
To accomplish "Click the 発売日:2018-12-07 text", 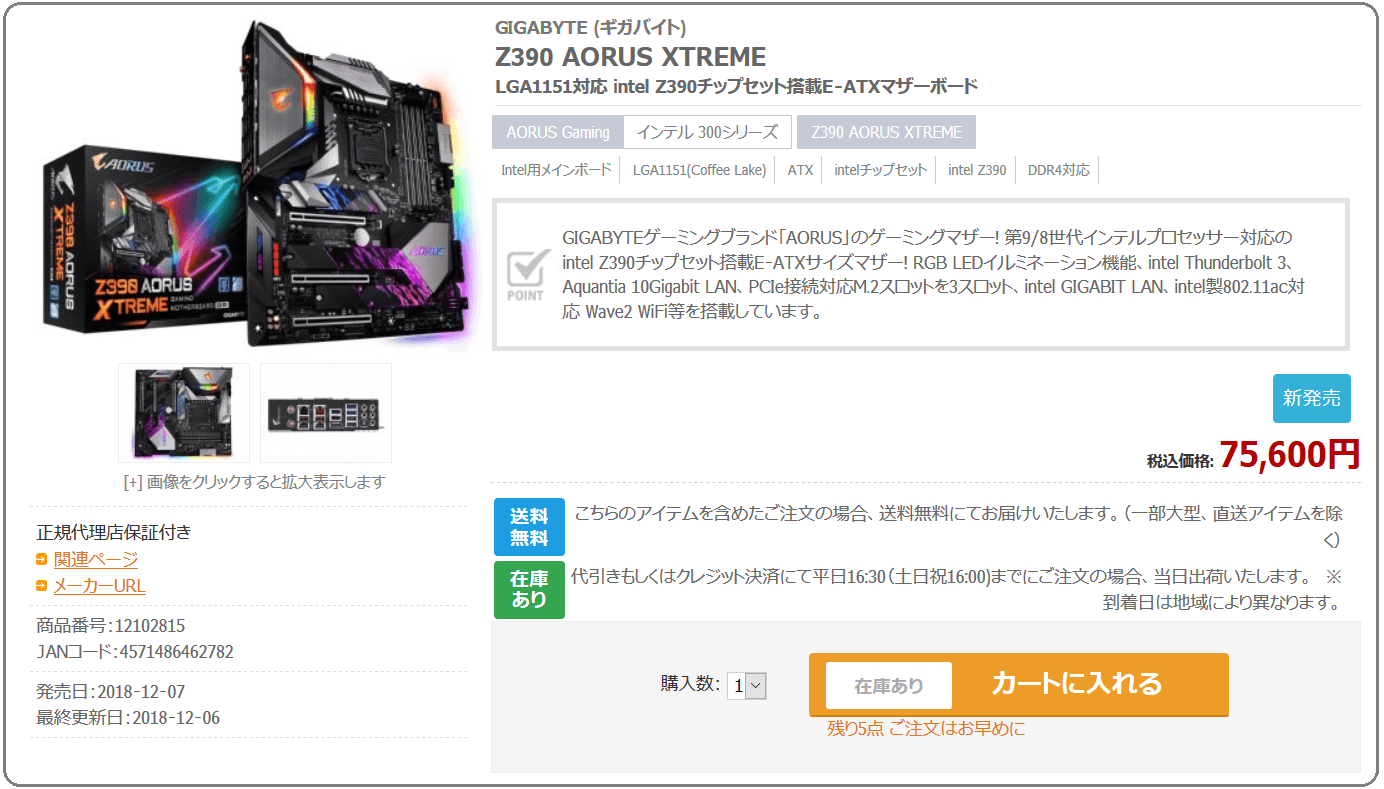I will tap(111, 692).
